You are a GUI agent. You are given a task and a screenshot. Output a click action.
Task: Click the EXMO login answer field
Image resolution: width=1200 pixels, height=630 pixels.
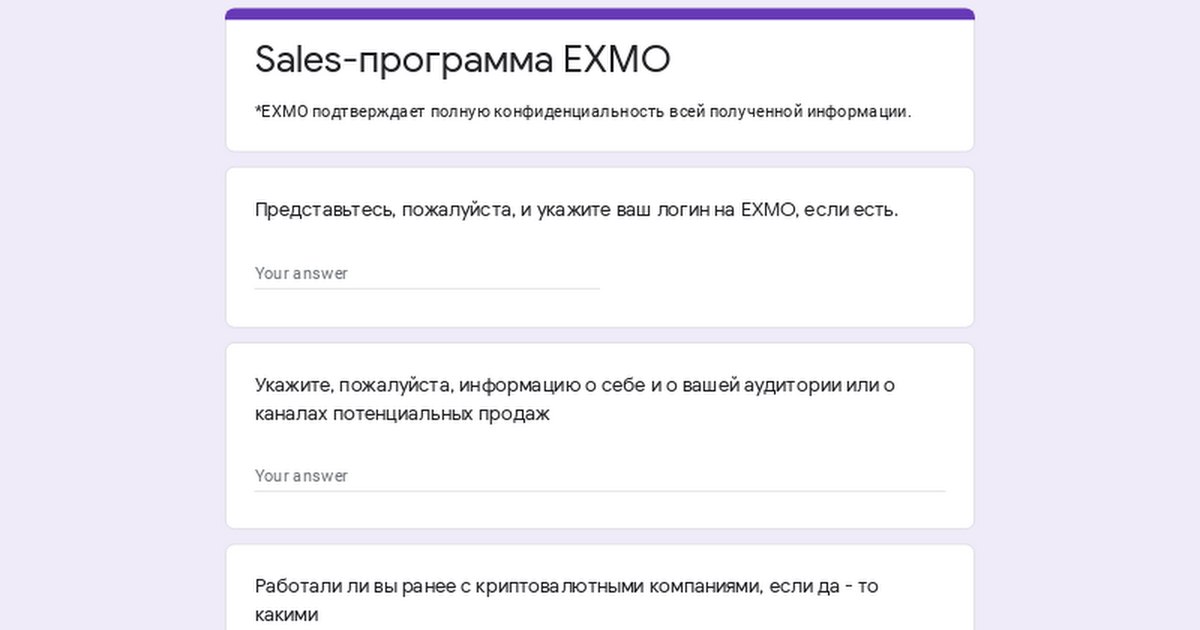coord(427,273)
